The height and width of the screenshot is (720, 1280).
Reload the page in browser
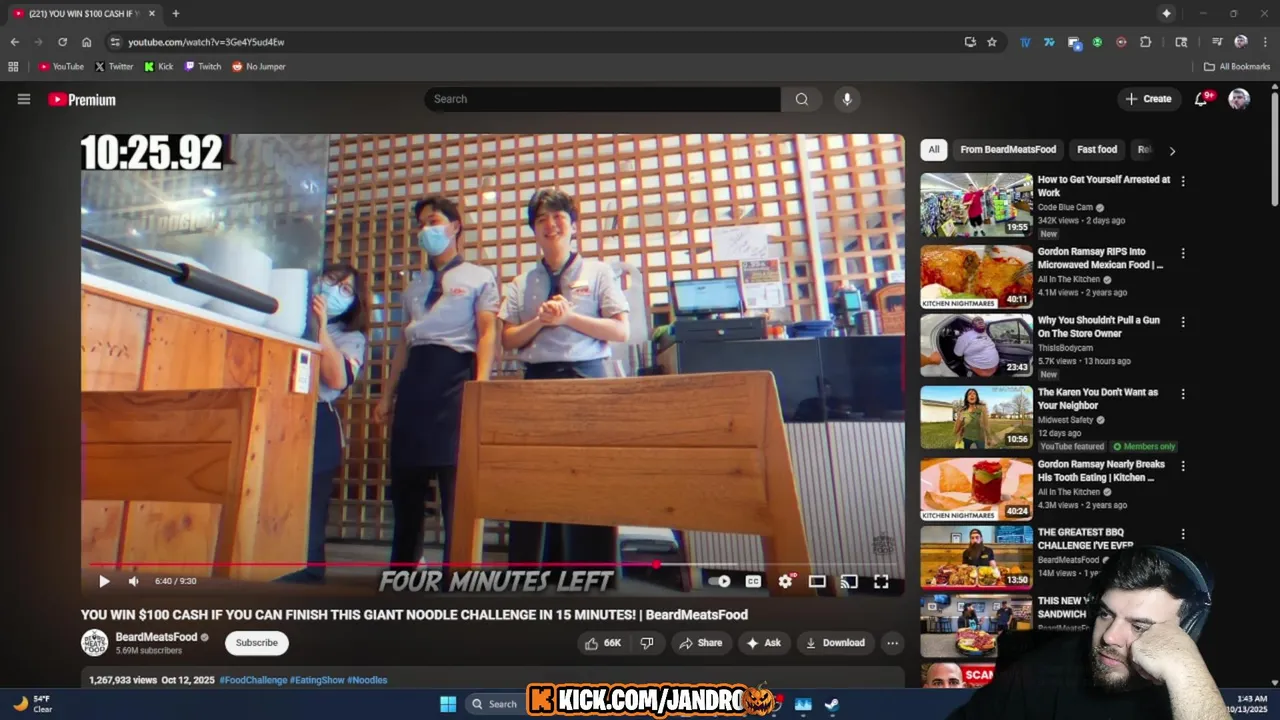62,42
